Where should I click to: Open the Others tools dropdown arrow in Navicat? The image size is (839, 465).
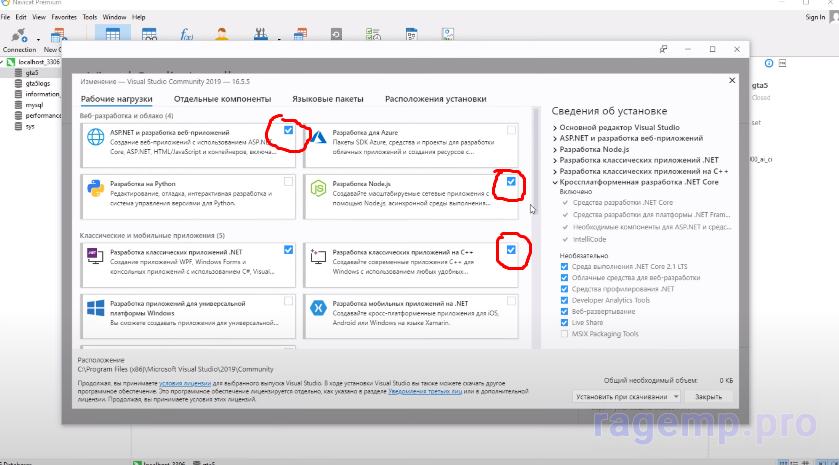click(279, 40)
